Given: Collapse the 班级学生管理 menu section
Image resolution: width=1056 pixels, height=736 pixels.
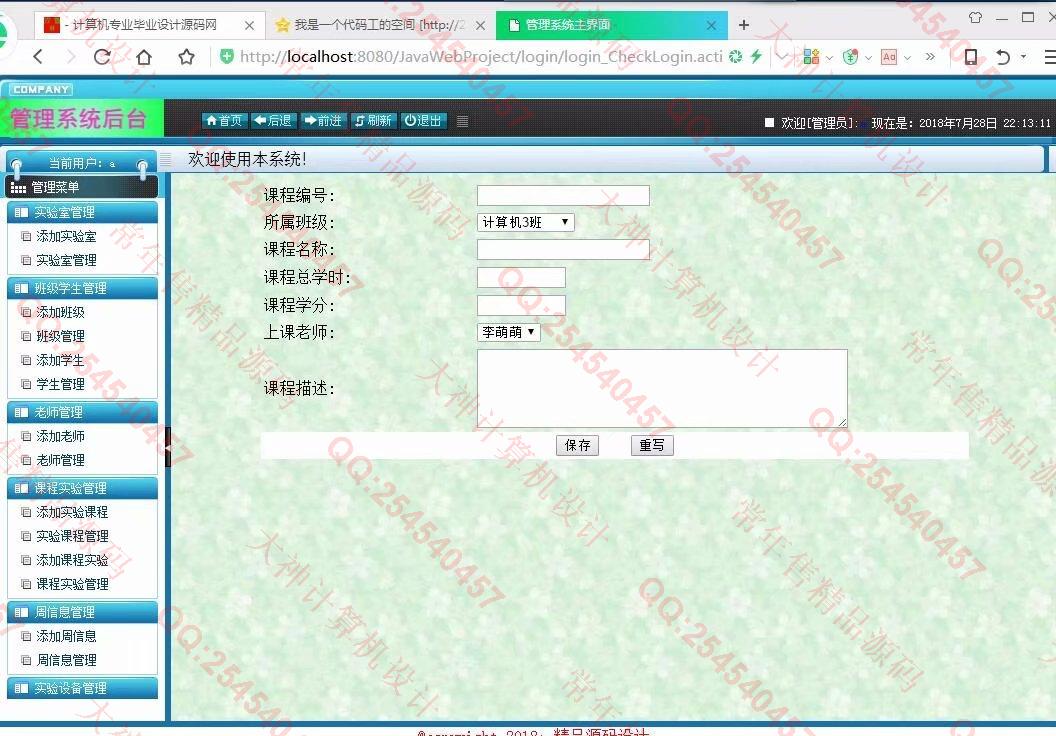Looking at the screenshot, I should (x=82, y=289).
